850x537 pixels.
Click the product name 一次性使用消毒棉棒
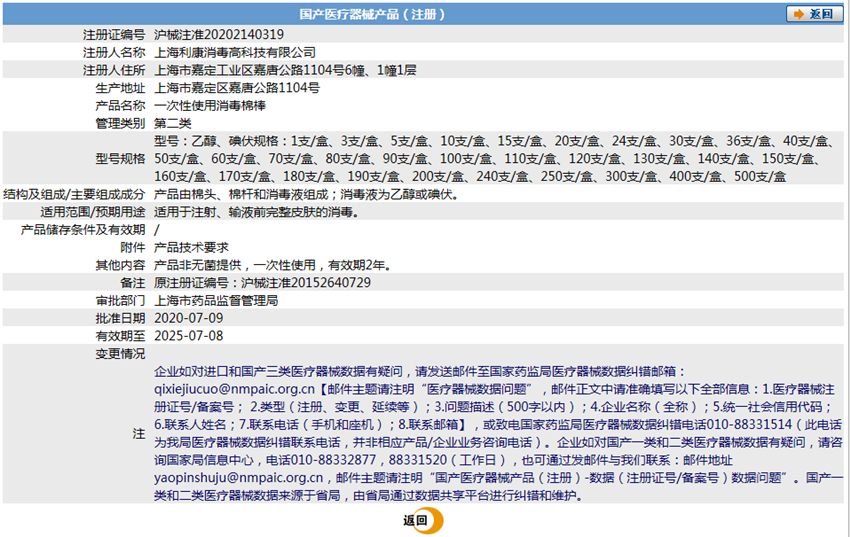point(210,106)
